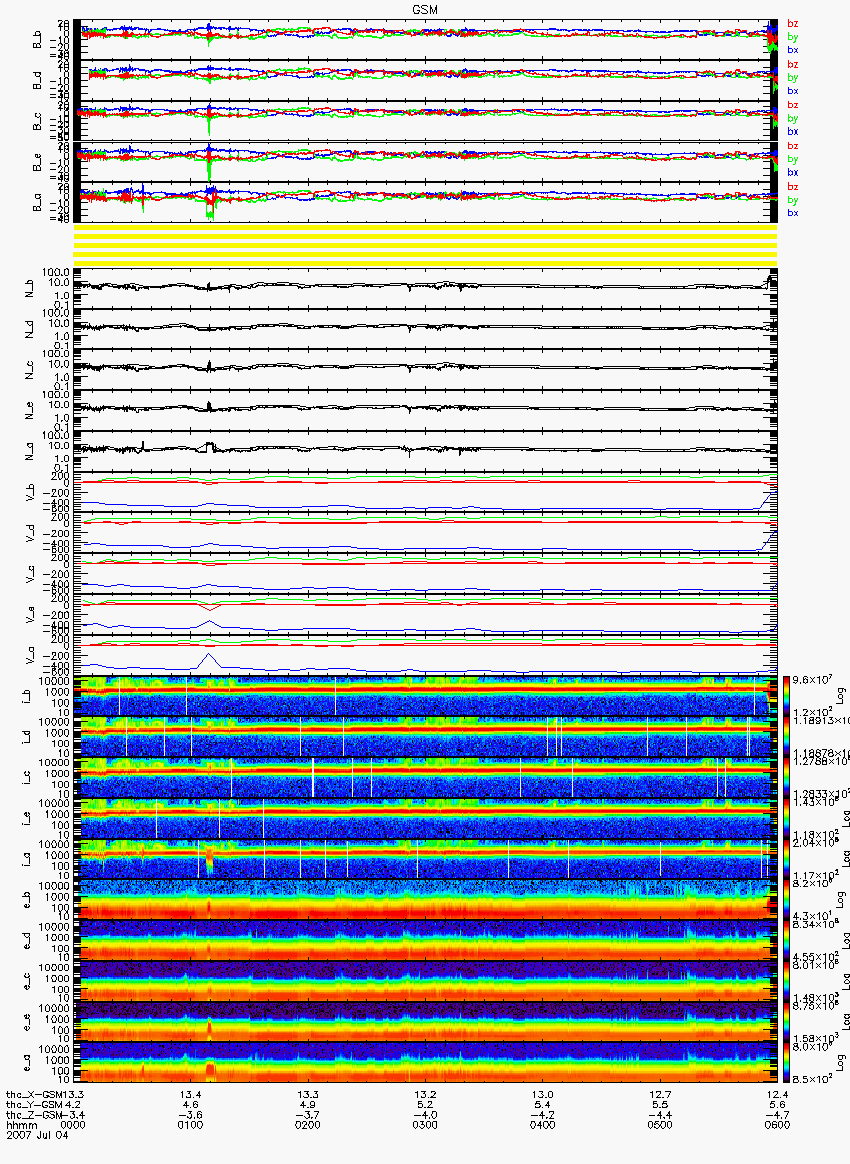Screen dimensions: 850x1164
Task: Click the 8.5×10^2 color scale minimum
Action: point(811,1079)
